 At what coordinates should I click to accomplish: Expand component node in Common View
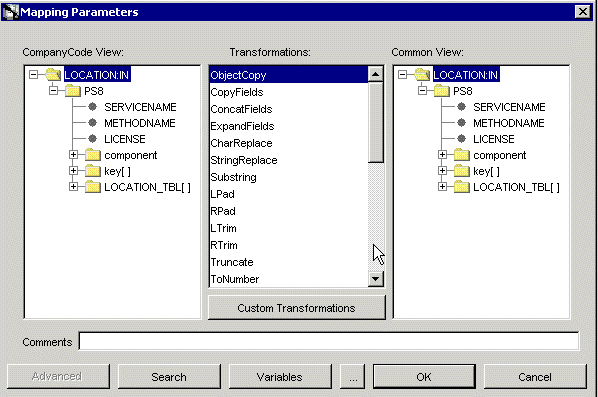tap(442, 154)
